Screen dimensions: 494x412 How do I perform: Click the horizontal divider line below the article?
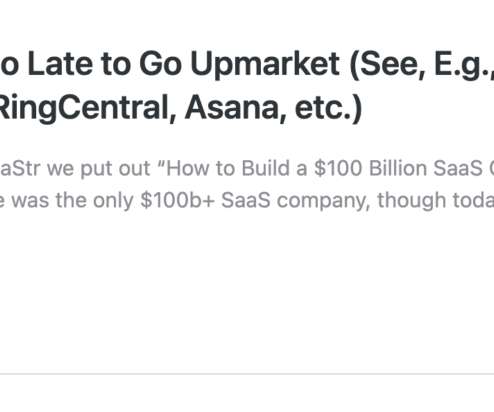pyautogui.click(x=247, y=374)
